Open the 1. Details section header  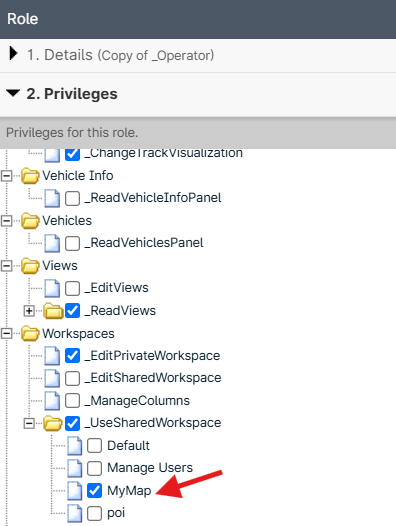[x=198, y=55]
